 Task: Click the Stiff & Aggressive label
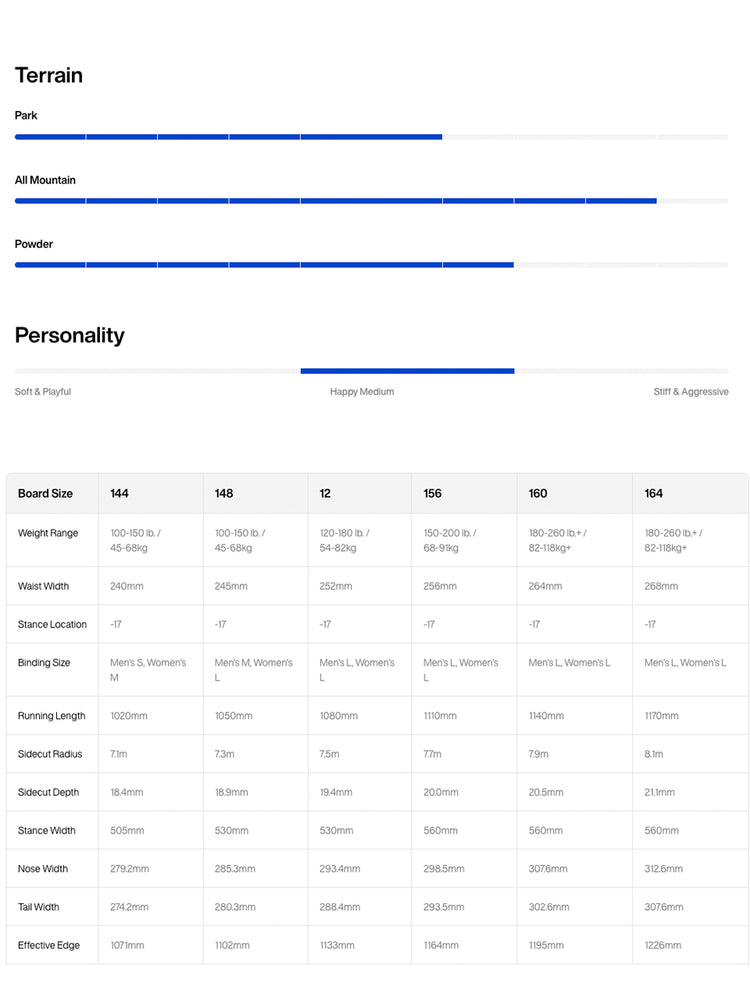[x=691, y=392]
